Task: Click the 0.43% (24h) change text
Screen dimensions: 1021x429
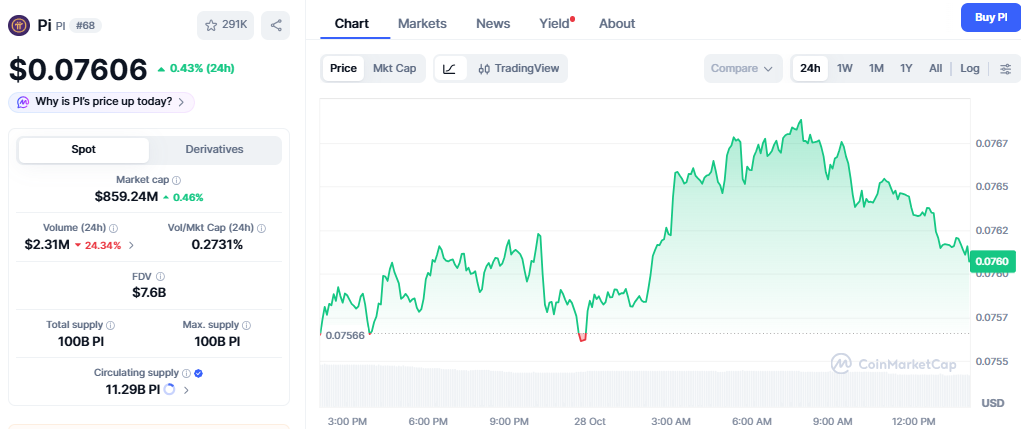Action: point(202,68)
